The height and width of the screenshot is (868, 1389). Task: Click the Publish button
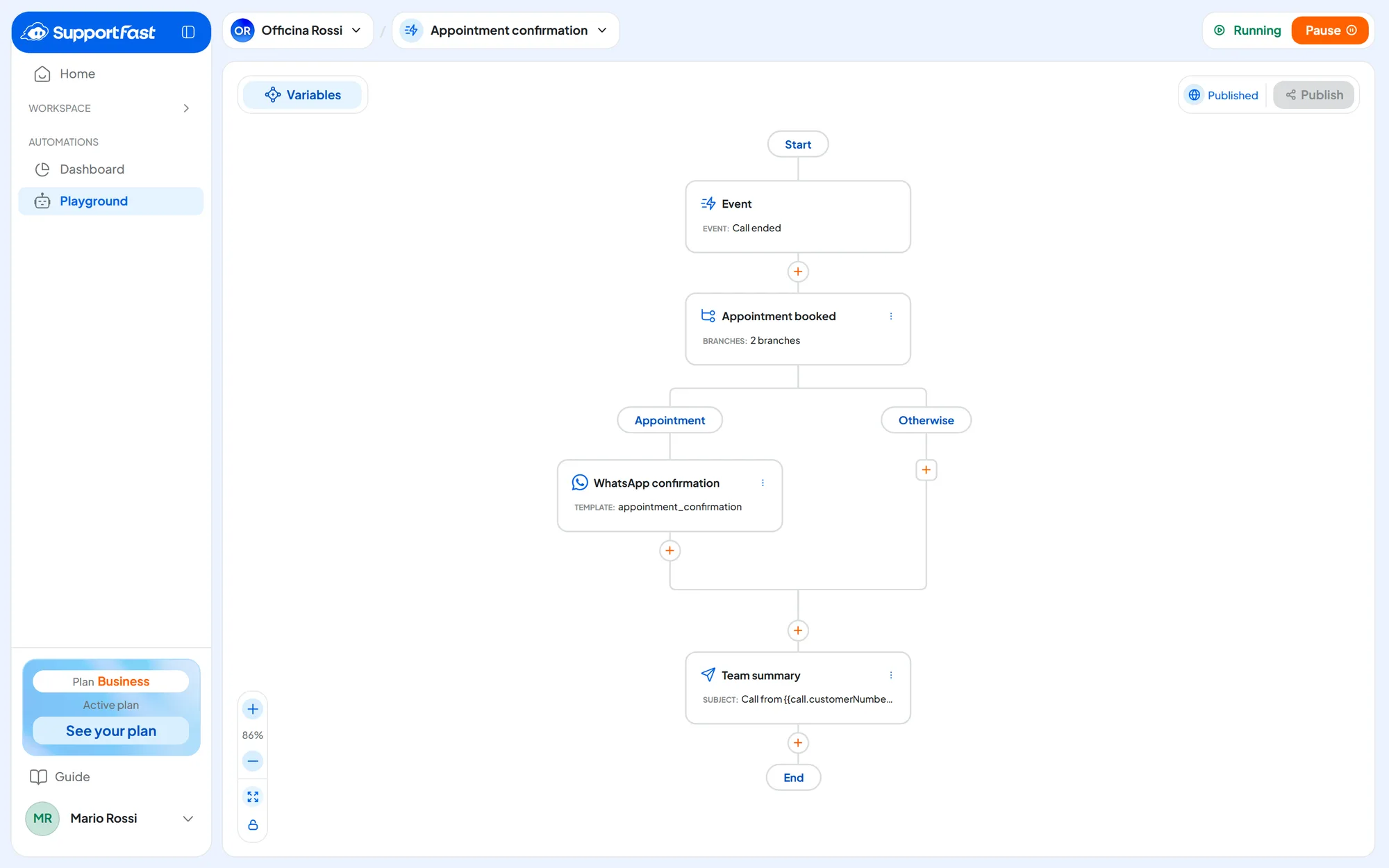coord(1313,95)
